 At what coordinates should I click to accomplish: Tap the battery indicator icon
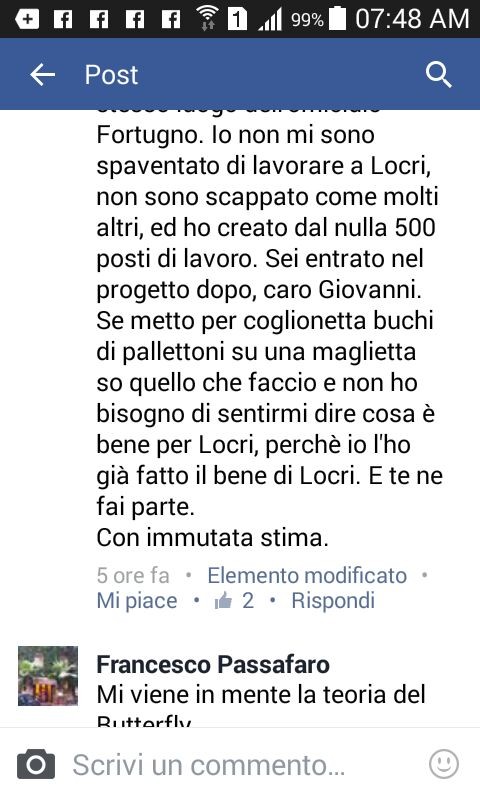pyautogui.click(x=337, y=19)
